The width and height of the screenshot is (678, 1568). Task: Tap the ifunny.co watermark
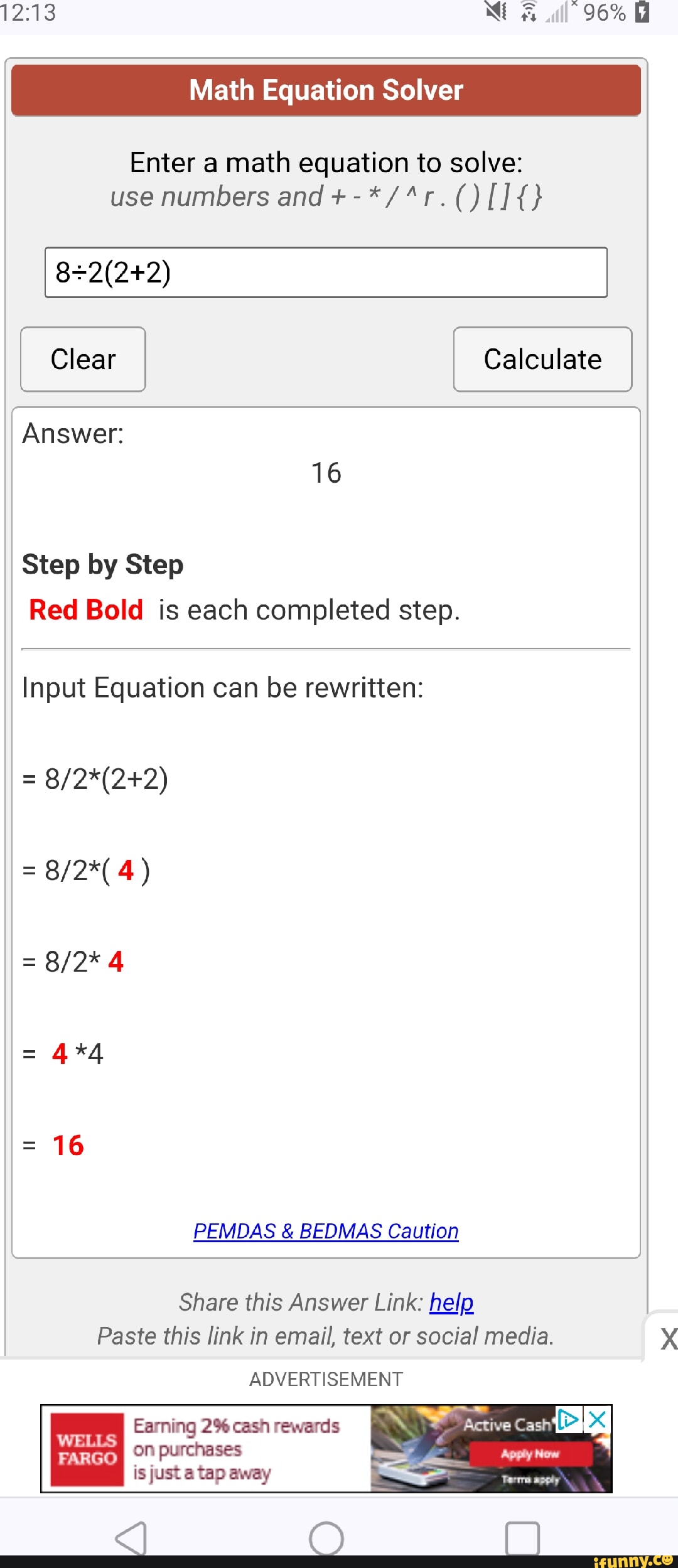coord(633,1560)
